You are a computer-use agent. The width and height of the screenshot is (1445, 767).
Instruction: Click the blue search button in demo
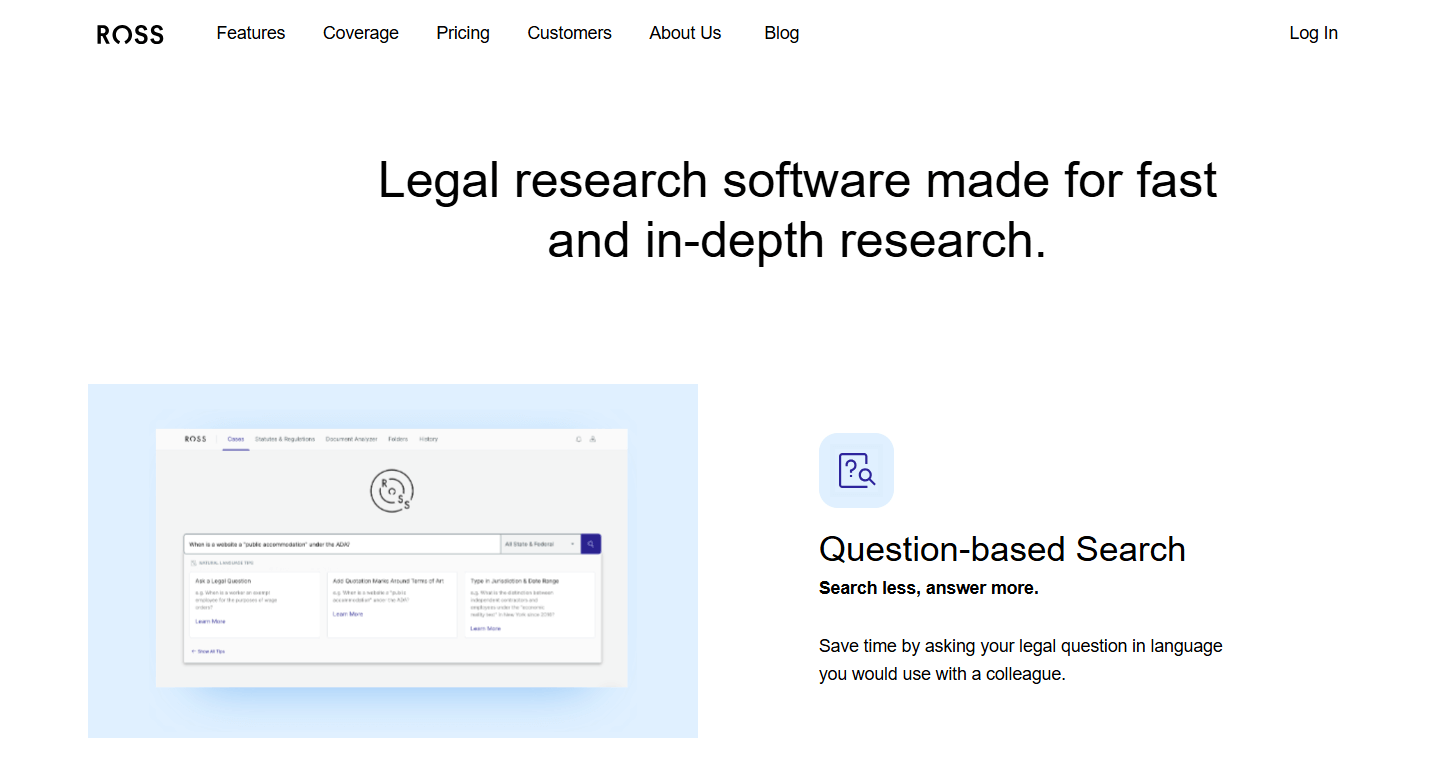pos(591,544)
